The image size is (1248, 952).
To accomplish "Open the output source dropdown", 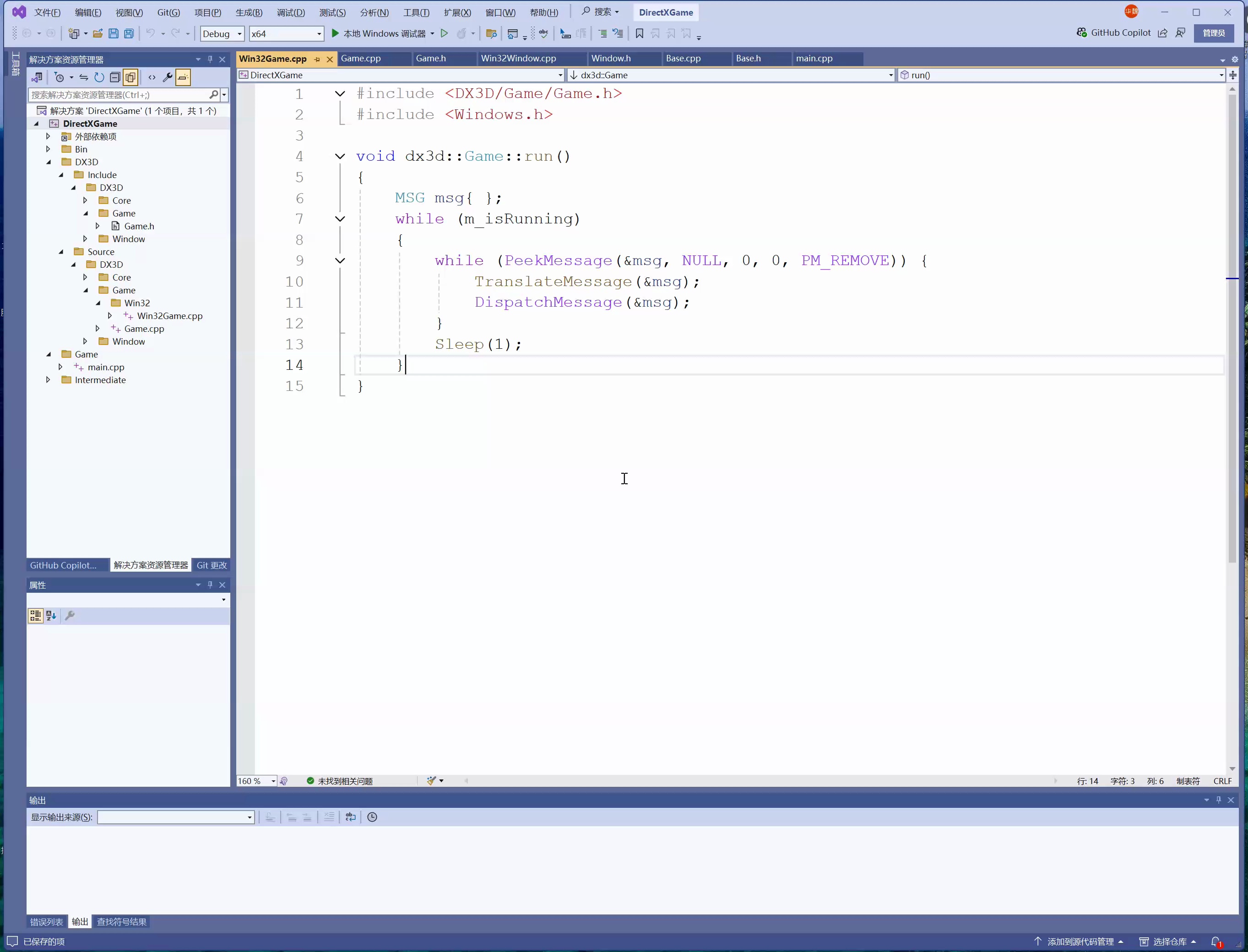I will coord(176,817).
